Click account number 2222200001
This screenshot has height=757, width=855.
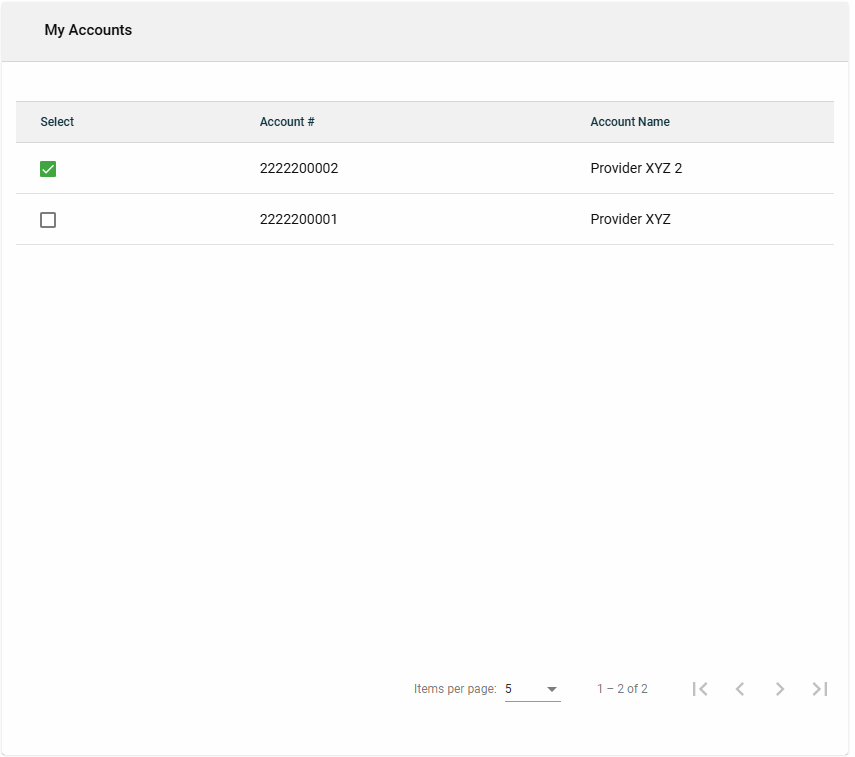299,219
